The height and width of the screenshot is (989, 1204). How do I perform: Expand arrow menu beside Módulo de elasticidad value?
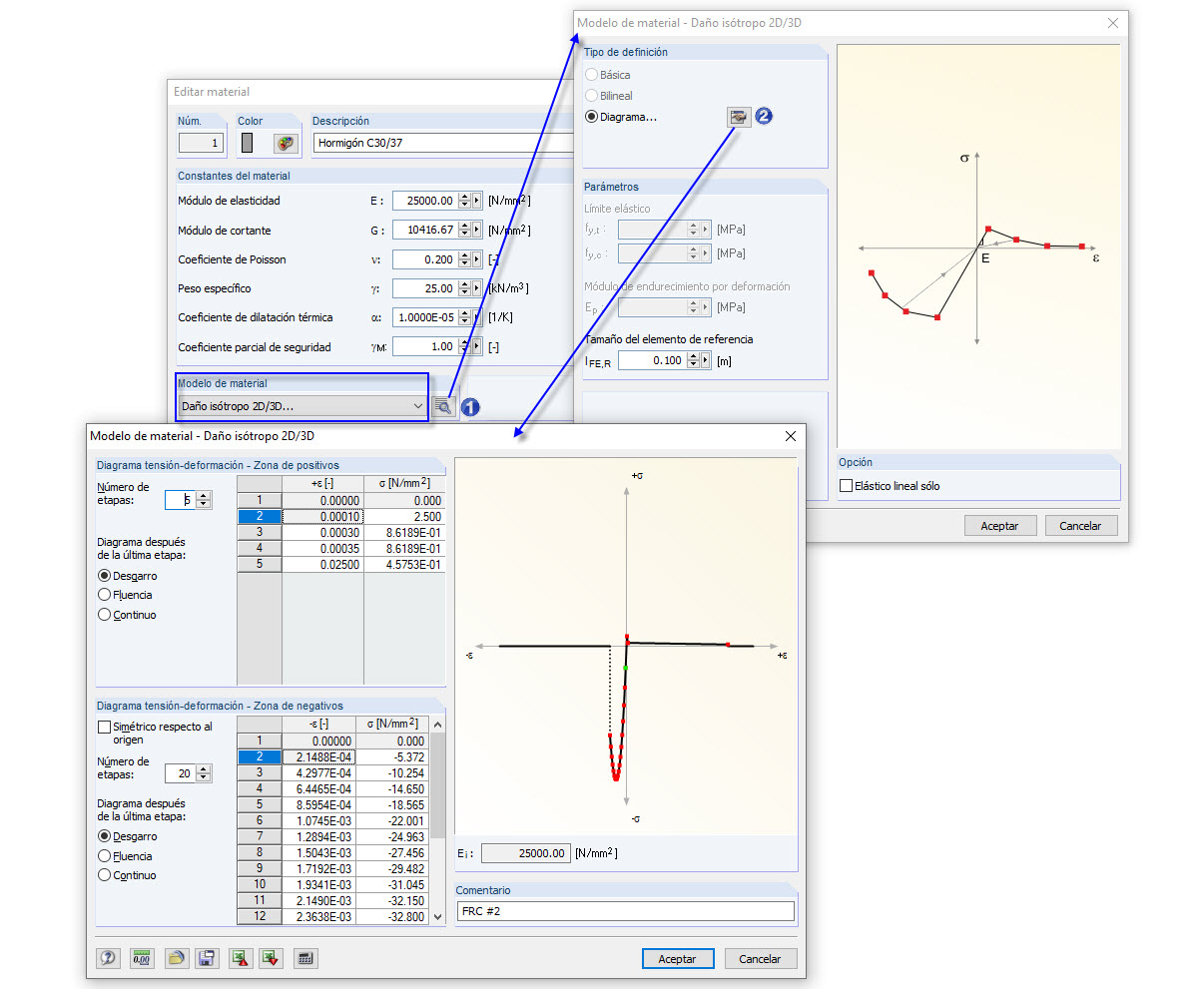click(477, 201)
